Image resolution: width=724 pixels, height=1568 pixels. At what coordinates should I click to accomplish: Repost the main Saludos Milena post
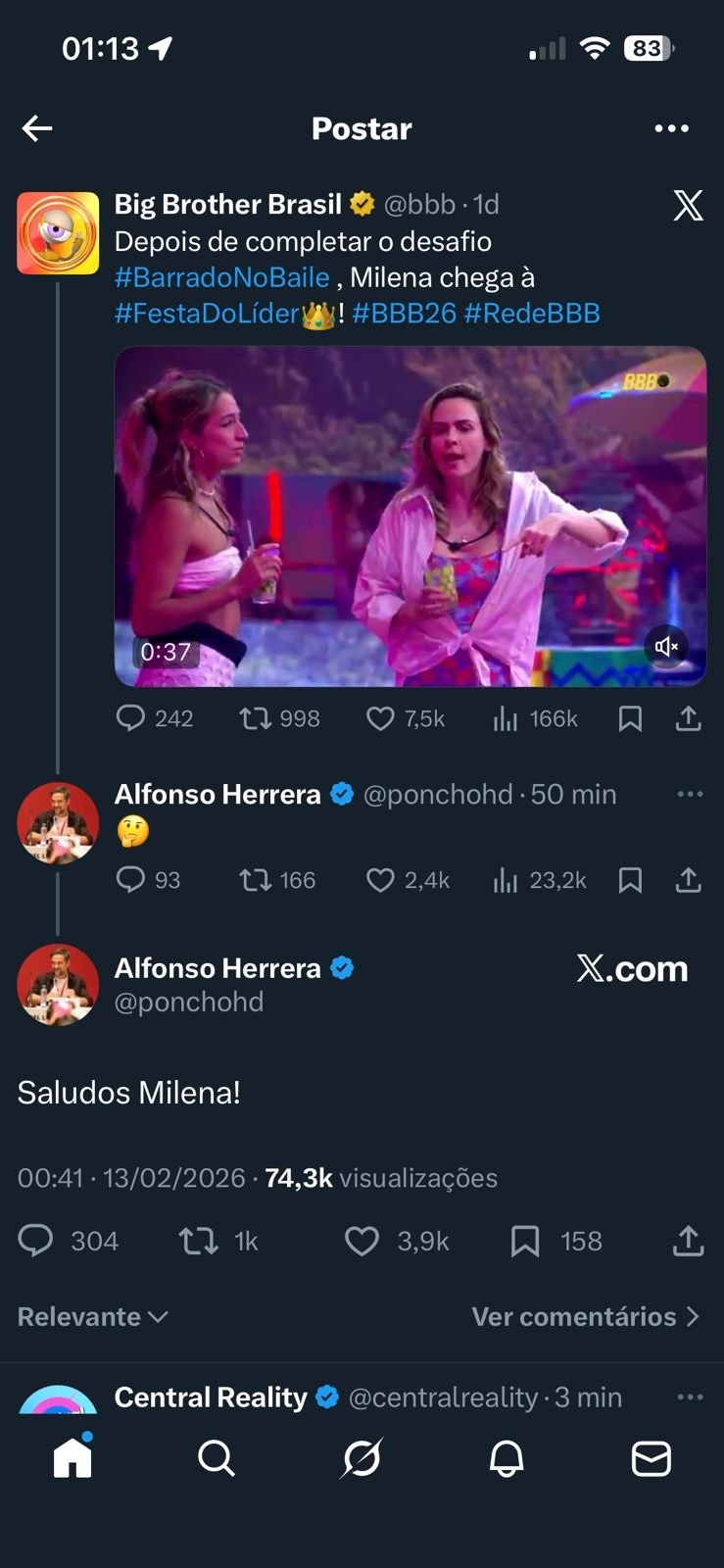pos(198,1242)
